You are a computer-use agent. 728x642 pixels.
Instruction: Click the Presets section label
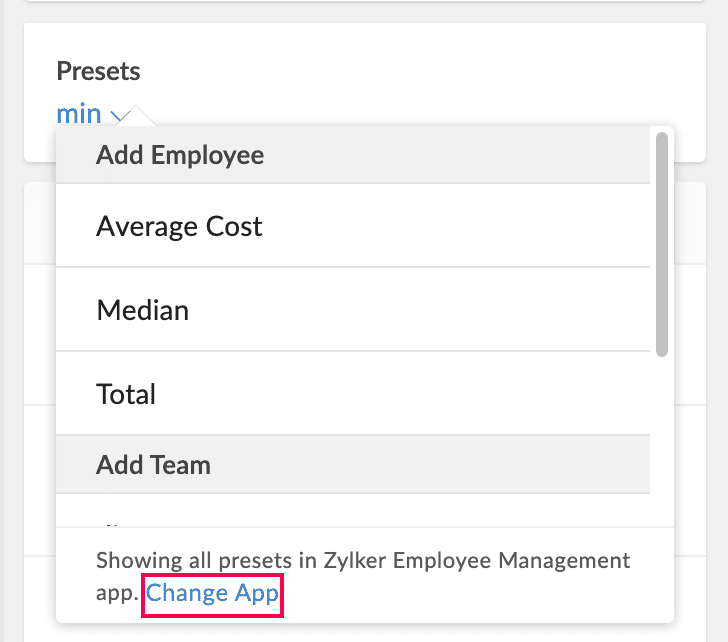coord(98,72)
